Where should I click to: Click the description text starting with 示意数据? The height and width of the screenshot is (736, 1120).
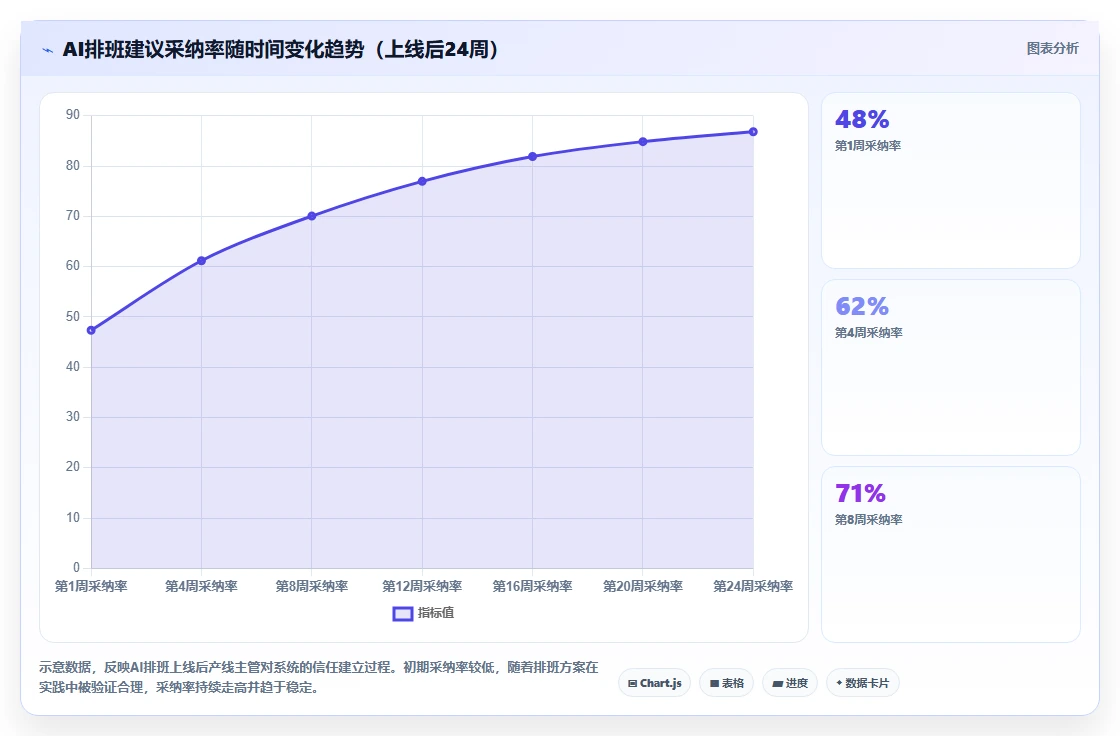click(x=319, y=677)
